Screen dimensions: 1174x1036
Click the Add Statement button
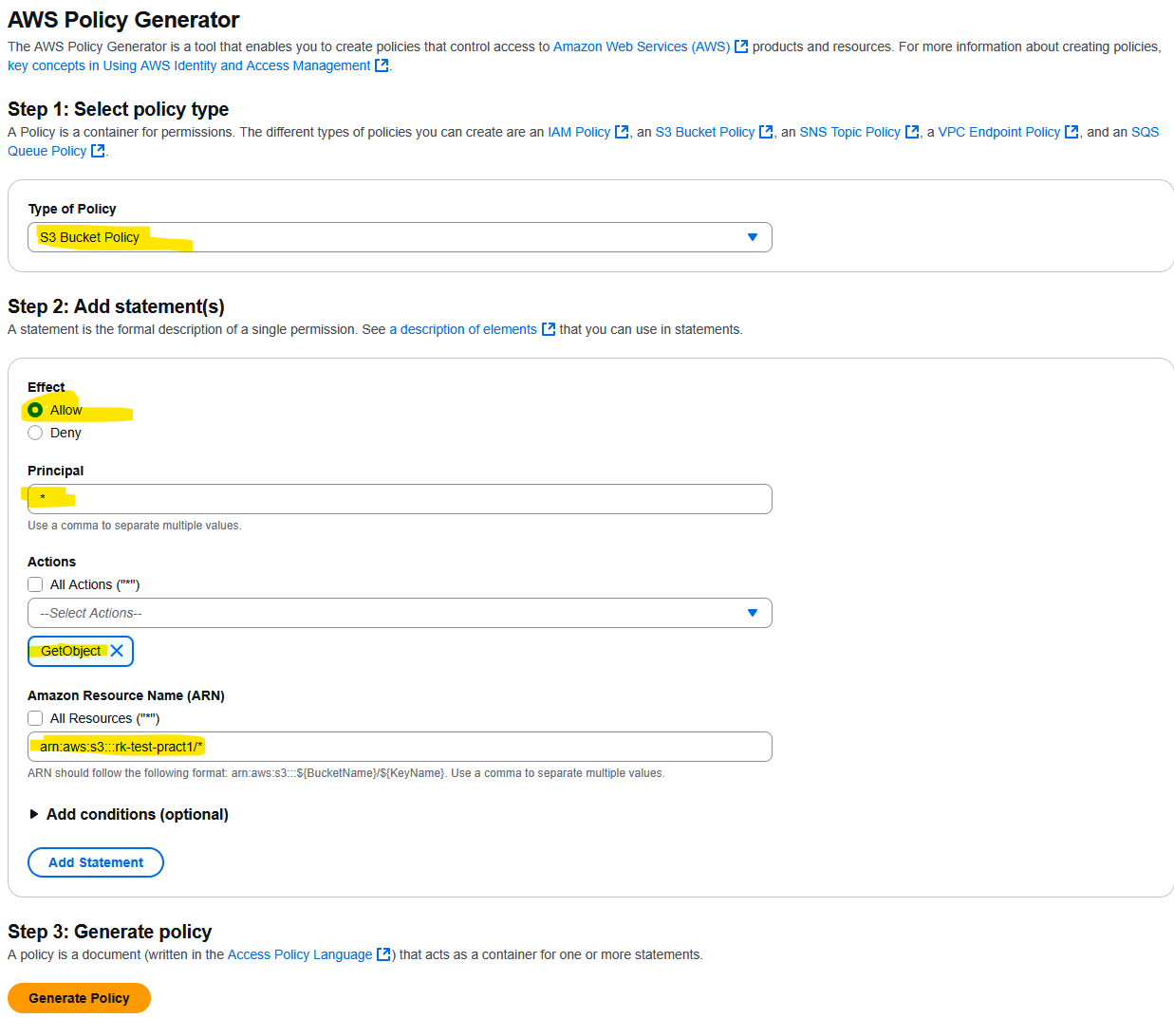point(96,862)
